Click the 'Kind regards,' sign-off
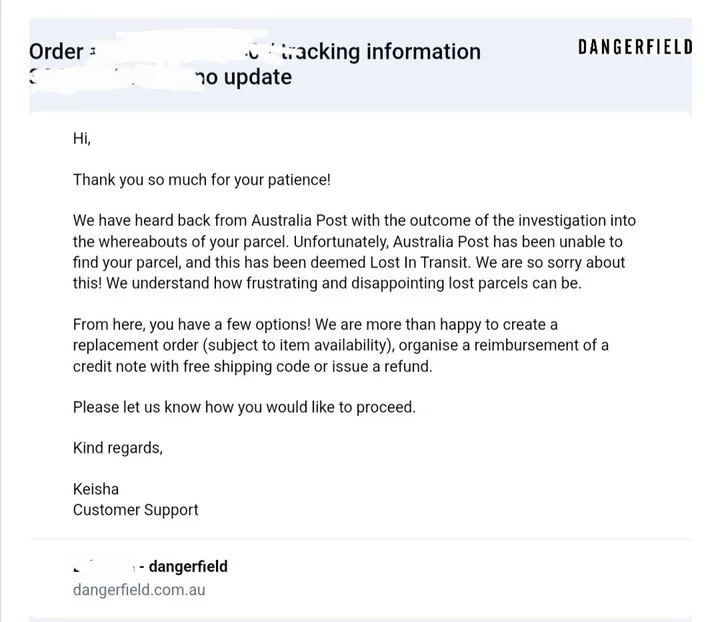Image resolution: width=720 pixels, height=622 pixels. point(118,449)
